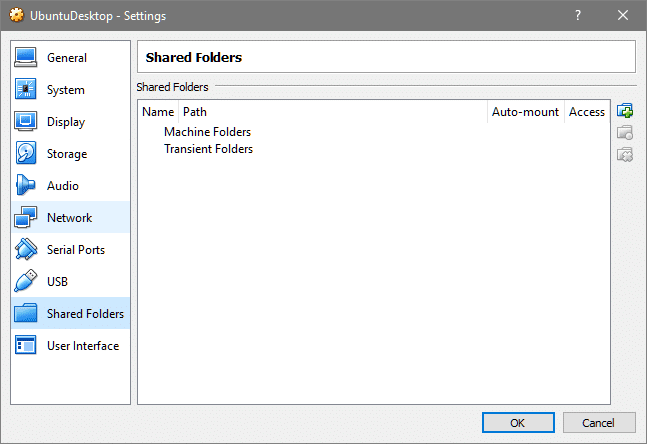This screenshot has width=647, height=444.
Task: Select the Machine Folders tree entry
Action: tap(207, 132)
